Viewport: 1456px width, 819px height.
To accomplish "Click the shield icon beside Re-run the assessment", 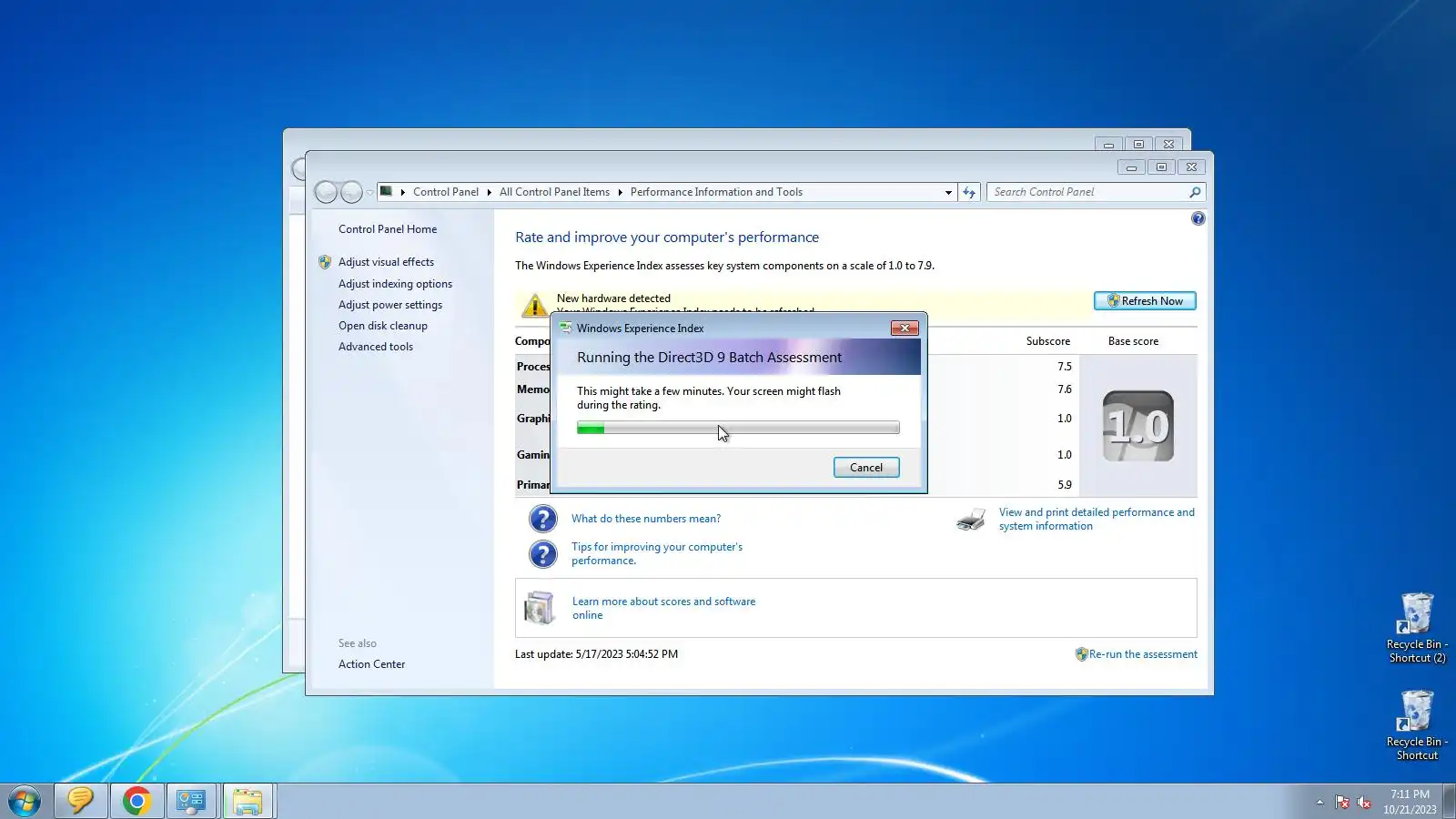I will click(1081, 654).
